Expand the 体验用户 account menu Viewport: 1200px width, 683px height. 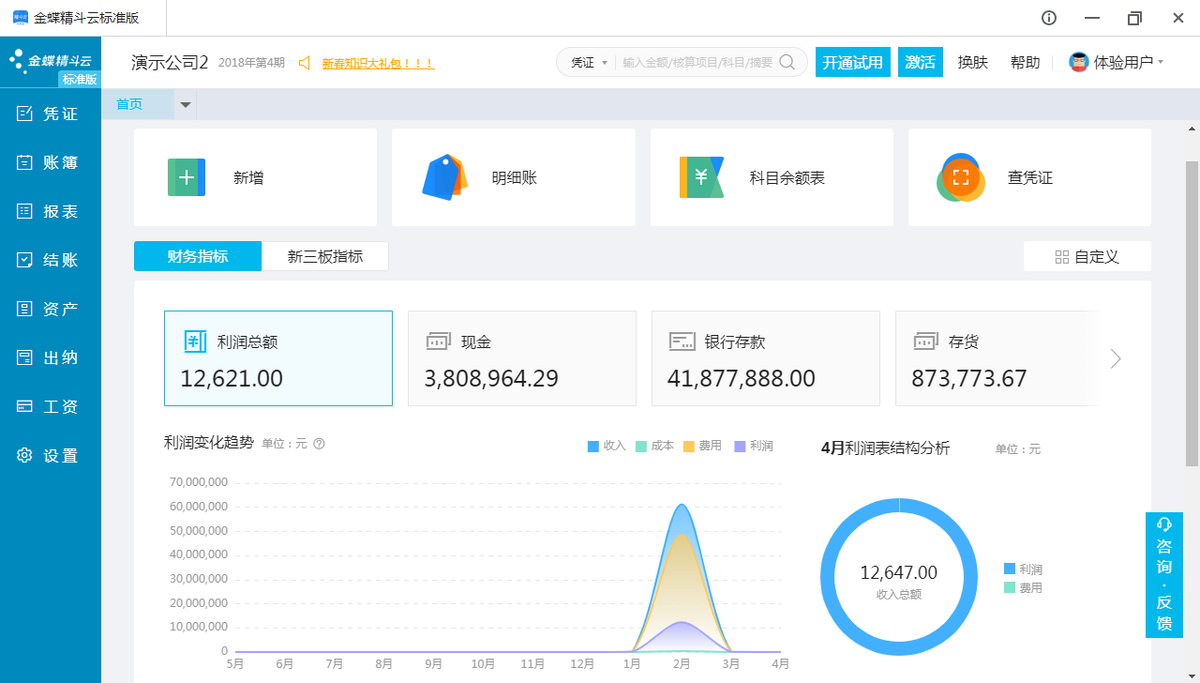pyautogui.click(x=1116, y=62)
